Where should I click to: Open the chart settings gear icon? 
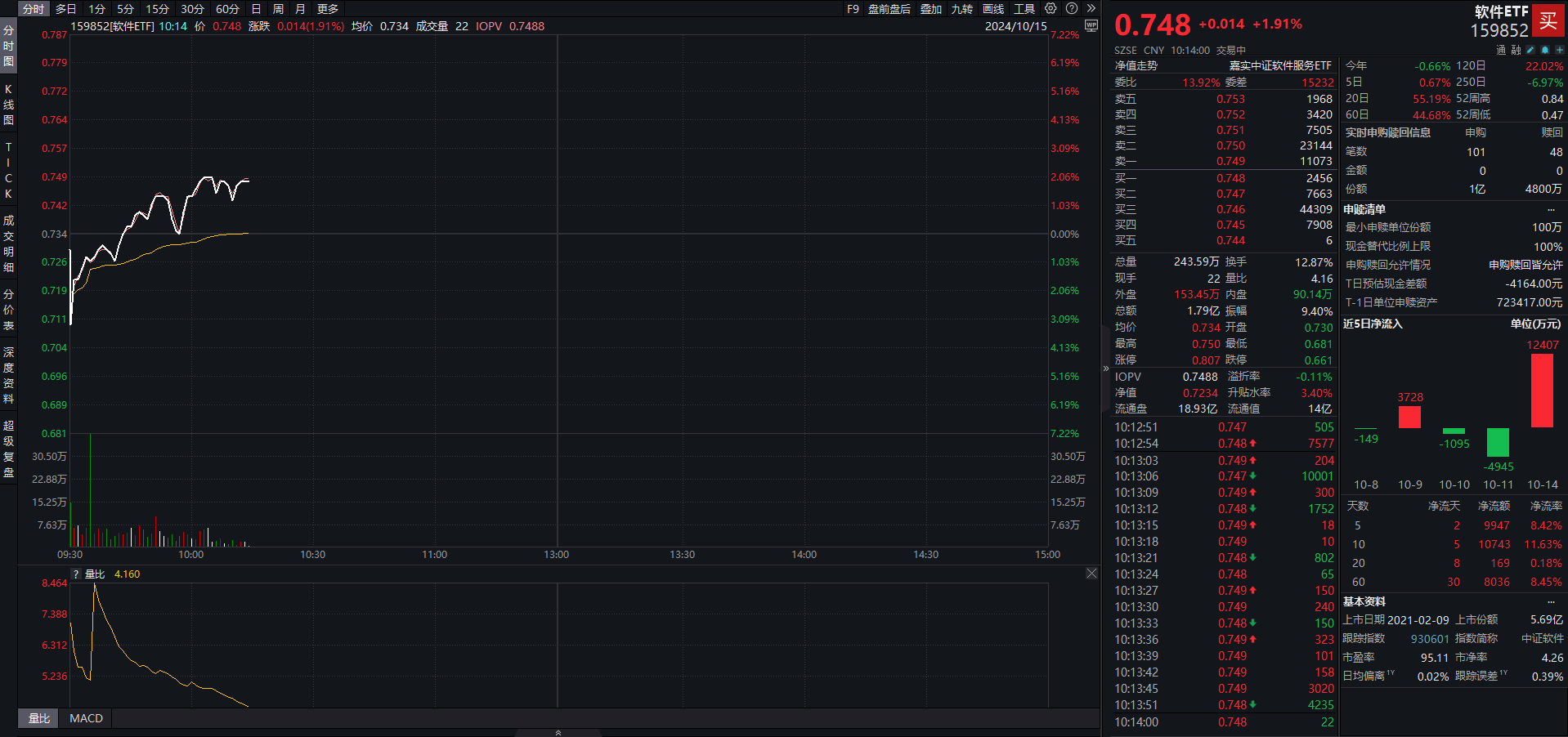coord(1051,8)
